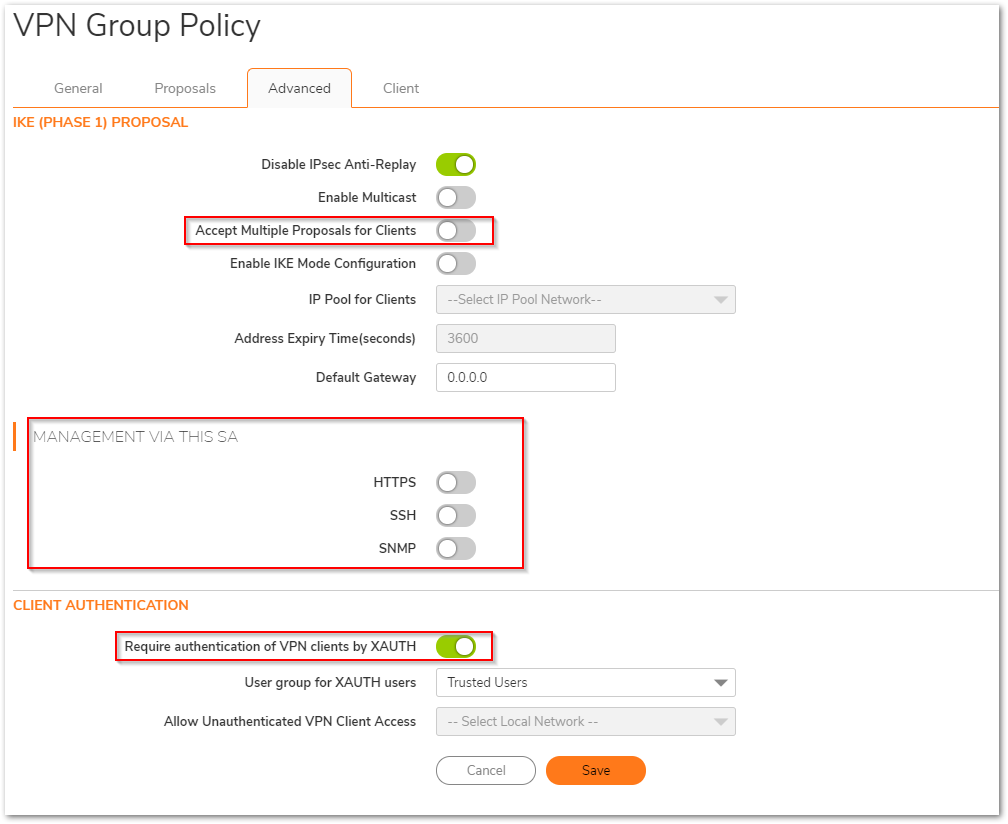Switch on SSH management toggle
The height and width of the screenshot is (824, 1008).
[455, 516]
